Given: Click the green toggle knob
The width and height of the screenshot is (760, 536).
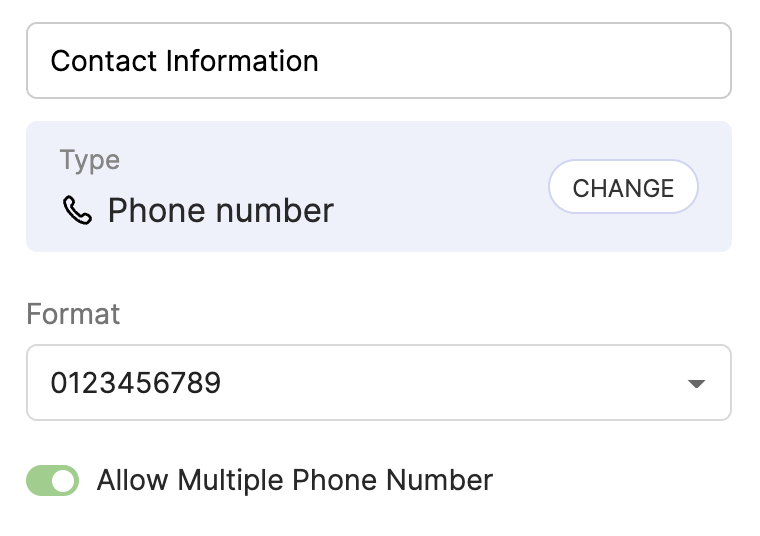Looking at the screenshot, I should (64, 481).
